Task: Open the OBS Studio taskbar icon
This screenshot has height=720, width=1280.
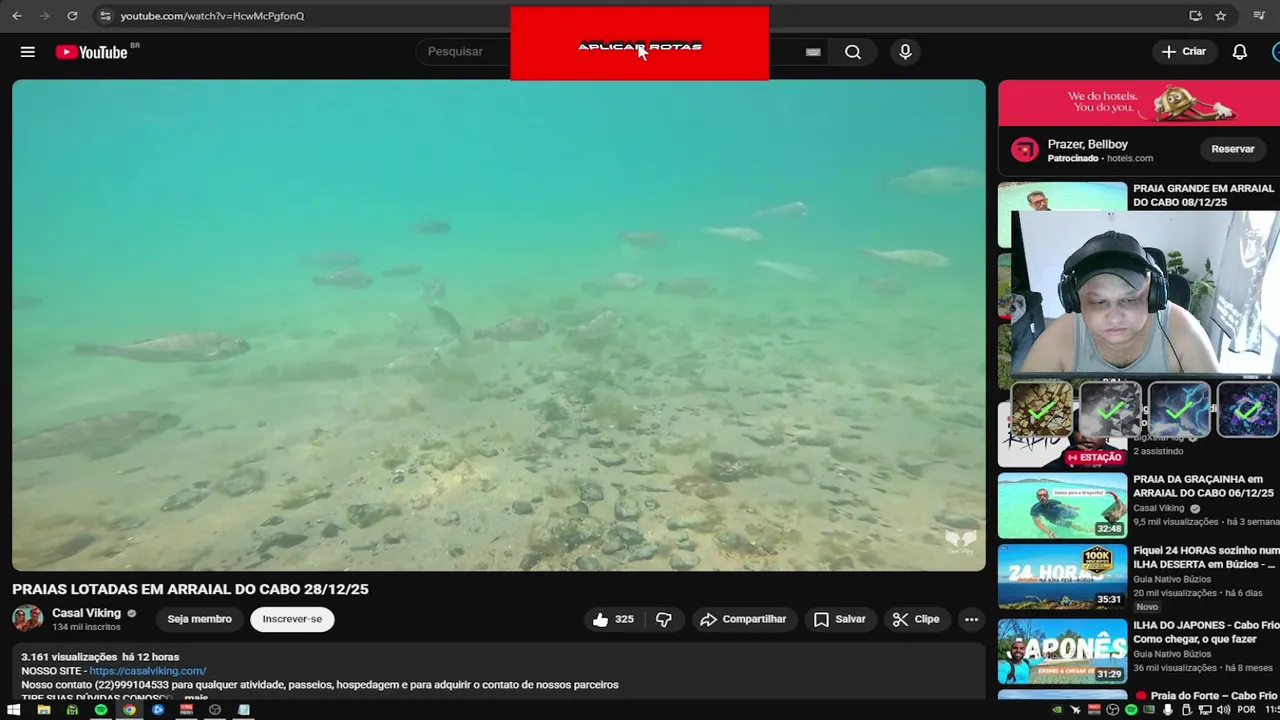Action: (215, 710)
